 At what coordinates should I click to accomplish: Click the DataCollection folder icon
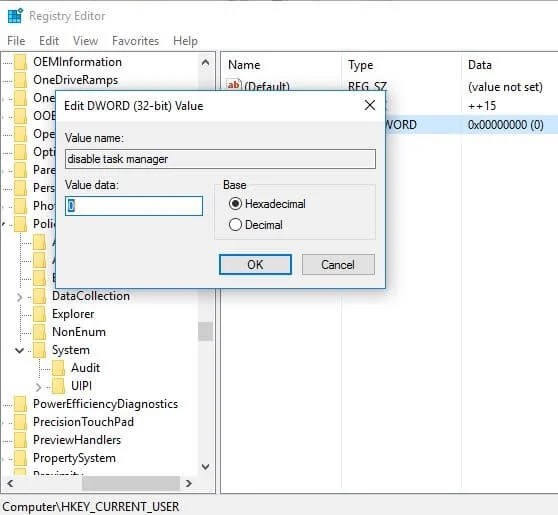pos(39,296)
